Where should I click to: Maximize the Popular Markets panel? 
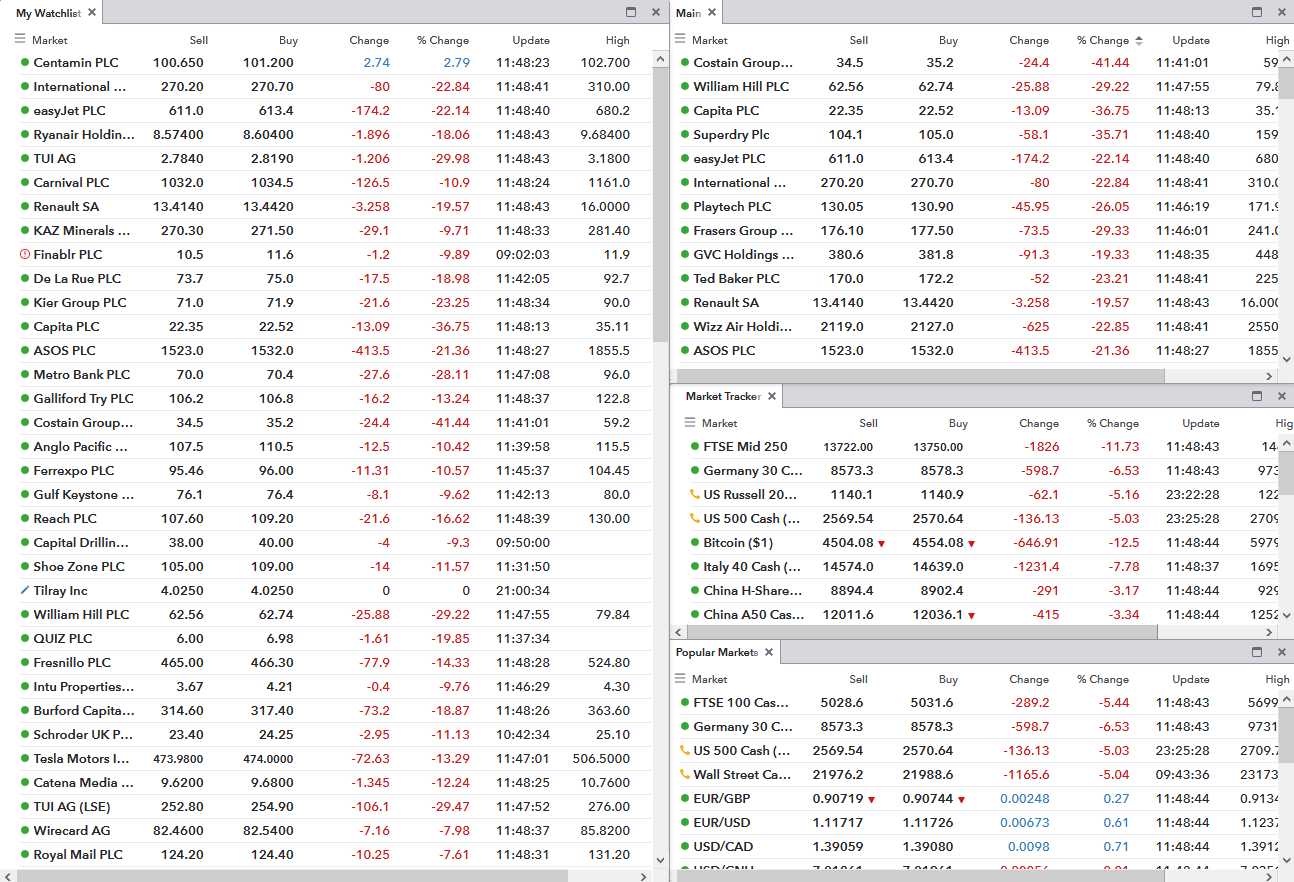coord(1257,652)
